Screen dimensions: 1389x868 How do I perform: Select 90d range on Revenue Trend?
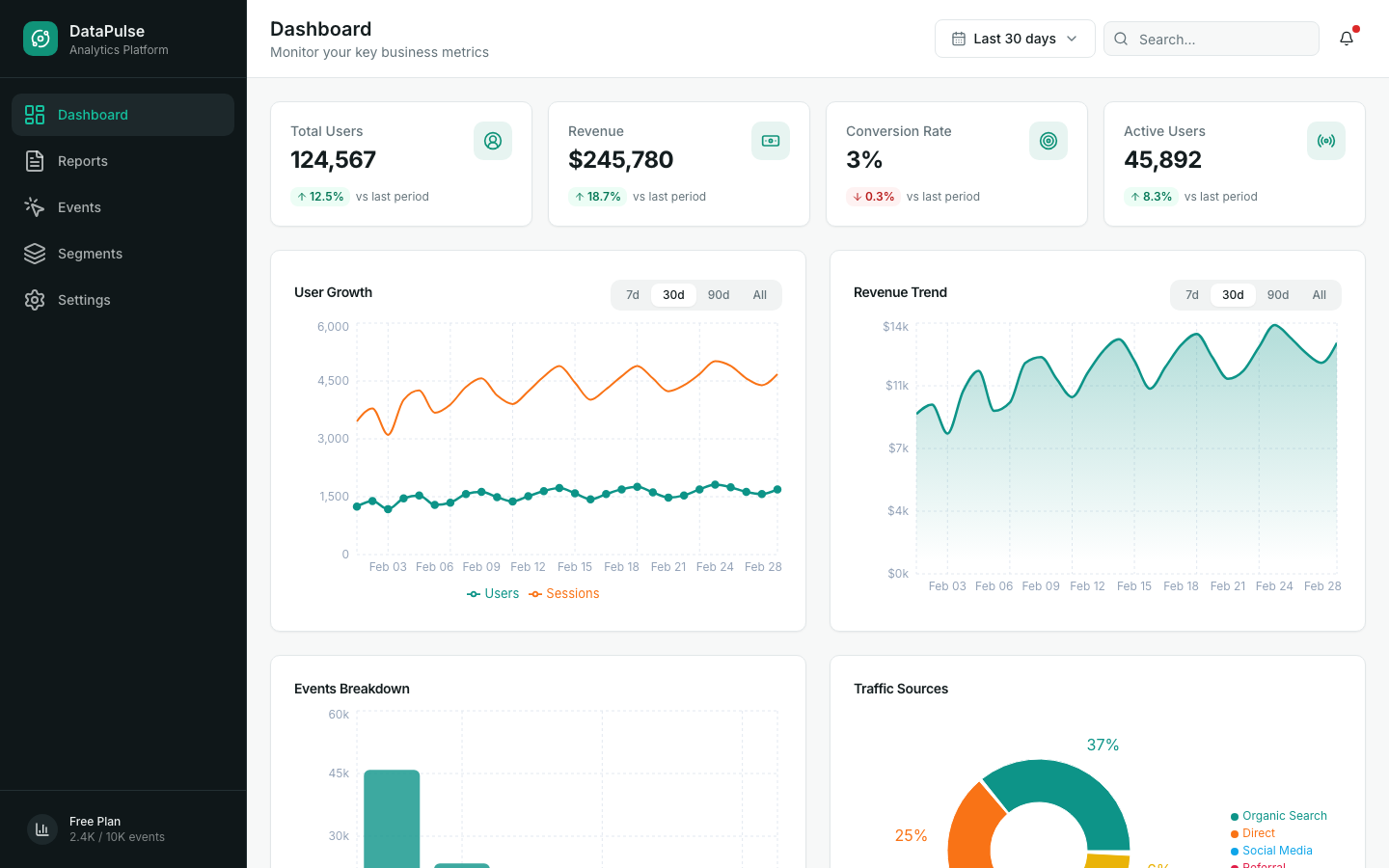pos(1278,295)
